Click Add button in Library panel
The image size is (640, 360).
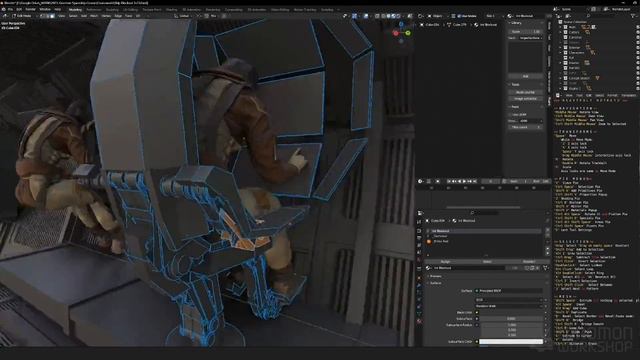(525, 76)
